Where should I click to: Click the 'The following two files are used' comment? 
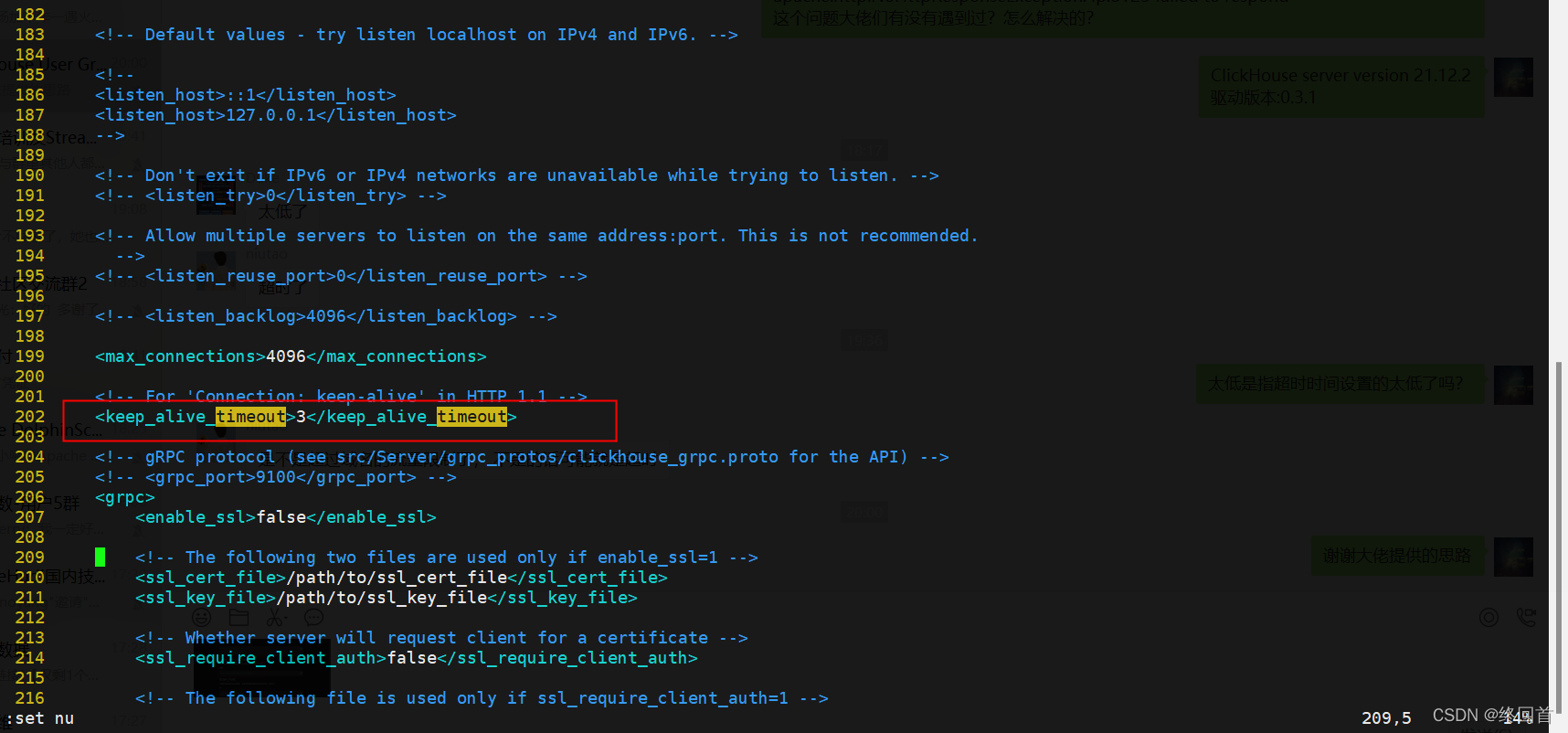[447, 558]
